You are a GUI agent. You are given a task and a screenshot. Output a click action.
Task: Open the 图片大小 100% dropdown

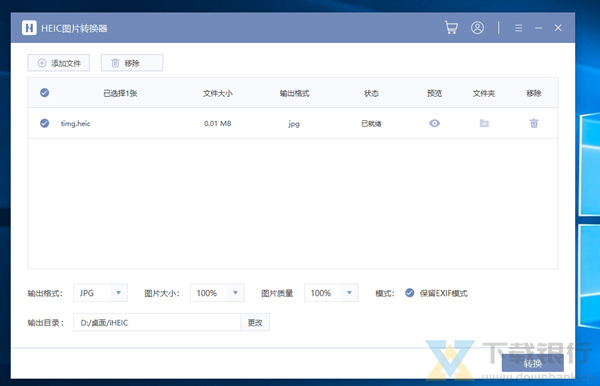coord(217,293)
